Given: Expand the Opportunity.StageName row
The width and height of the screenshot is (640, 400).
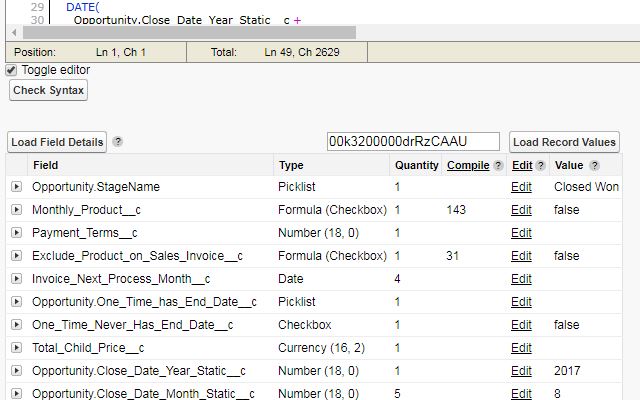Looking at the screenshot, I should tap(16, 187).
